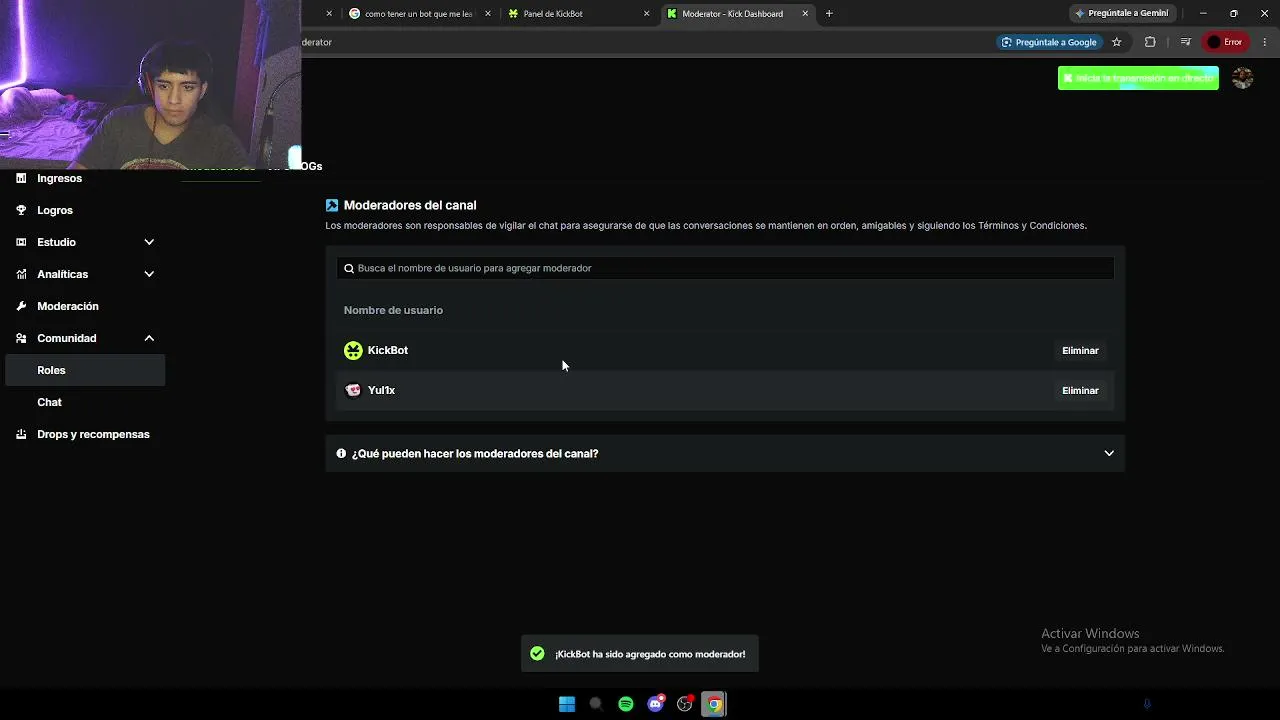Image resolution: width=1280 pixels, height=720 pixels.
Task: Open Drops y recompensas in the sidebar
Action: point(93,434)
